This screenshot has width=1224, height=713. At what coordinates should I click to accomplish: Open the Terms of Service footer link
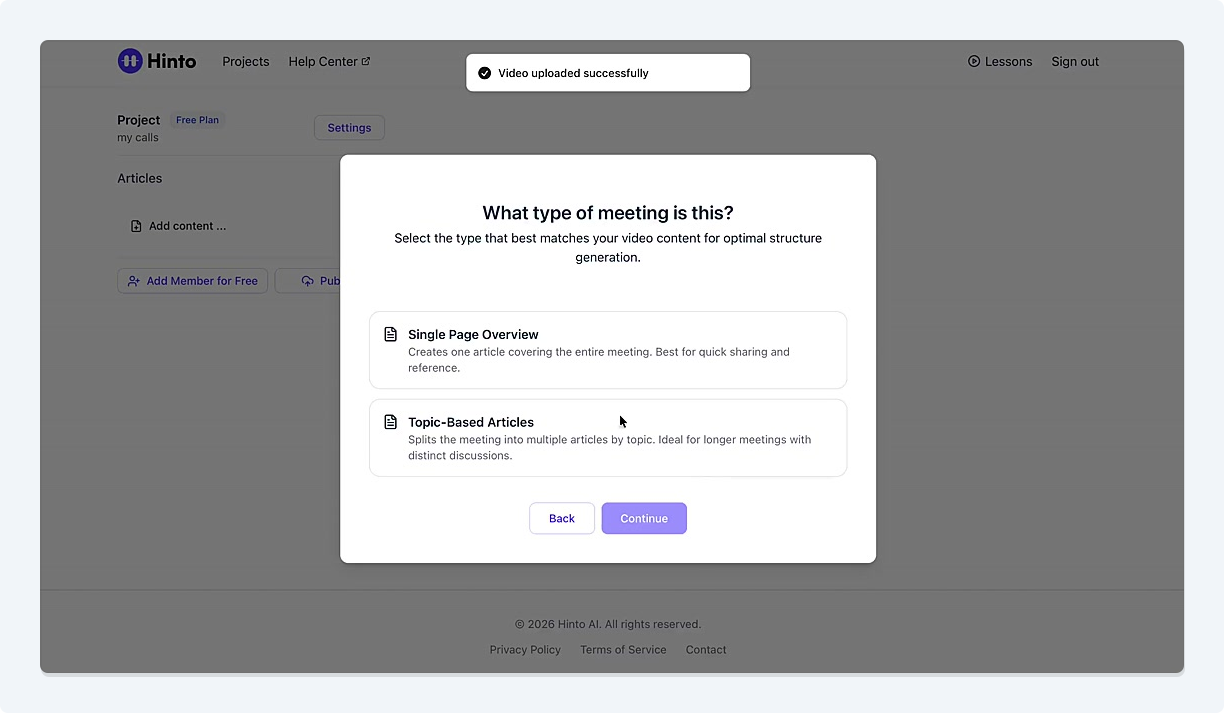[x=623, y=650]
